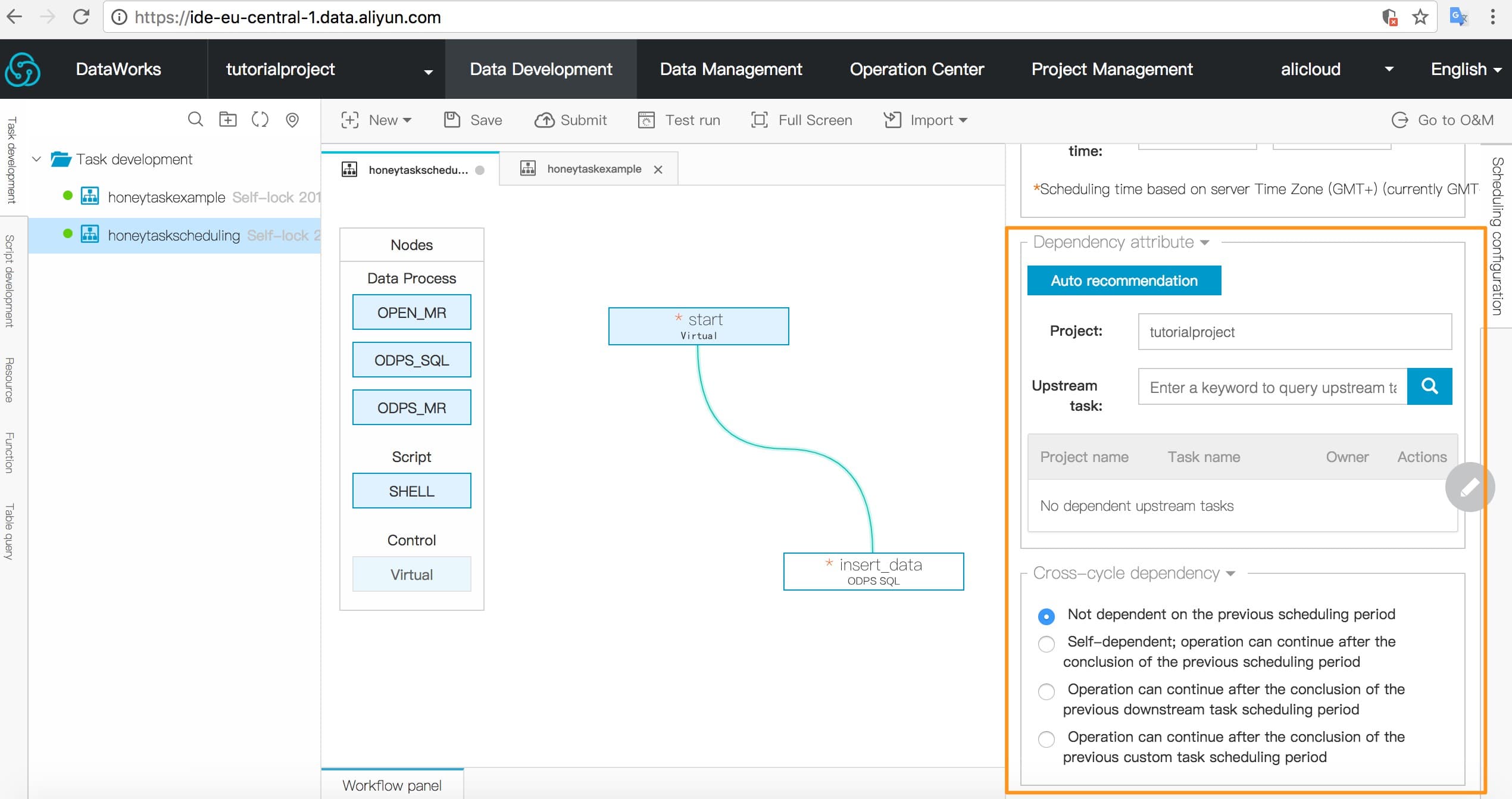The width and height of the screenshot is (1512, 799).
Task: Click the locate pin icon in task panel
Action: pyautogui.click(x=292, y=120)
